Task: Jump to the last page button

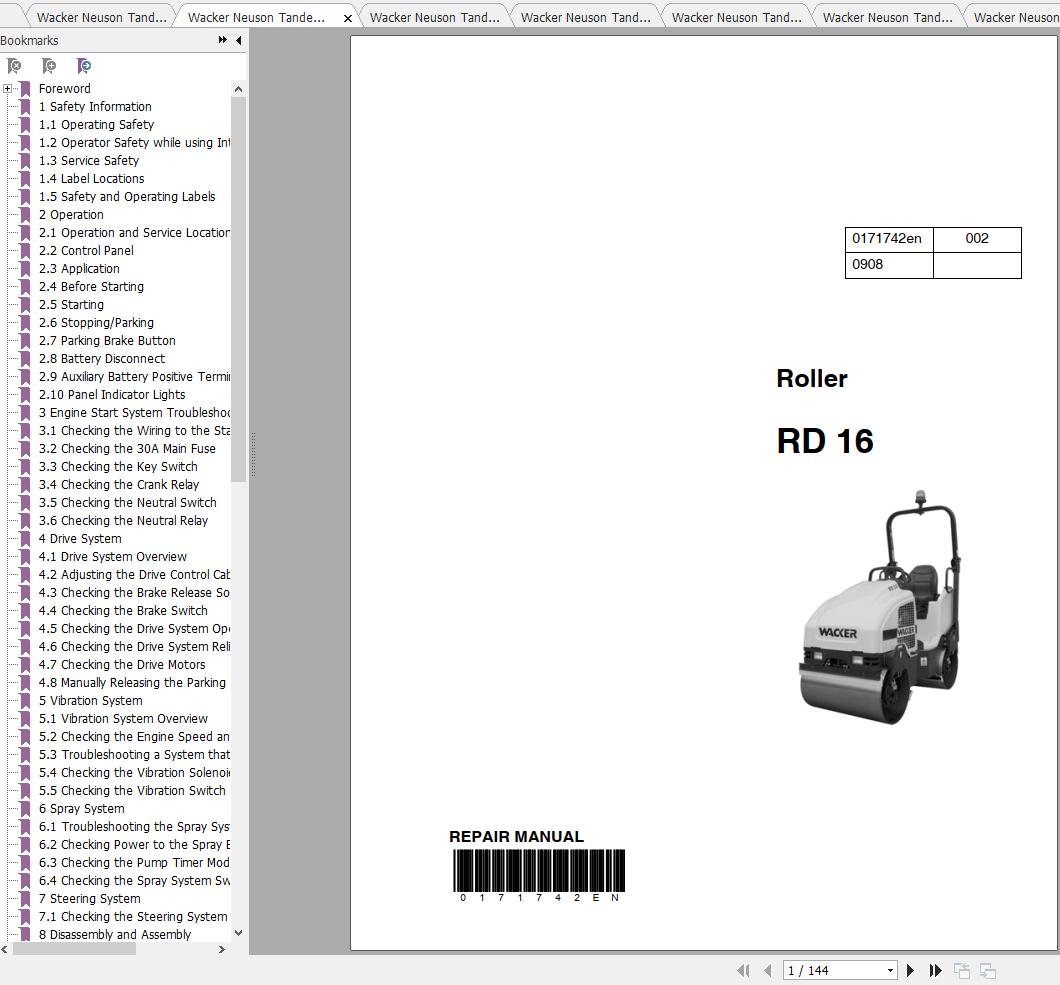Action: tap(936, 970)
